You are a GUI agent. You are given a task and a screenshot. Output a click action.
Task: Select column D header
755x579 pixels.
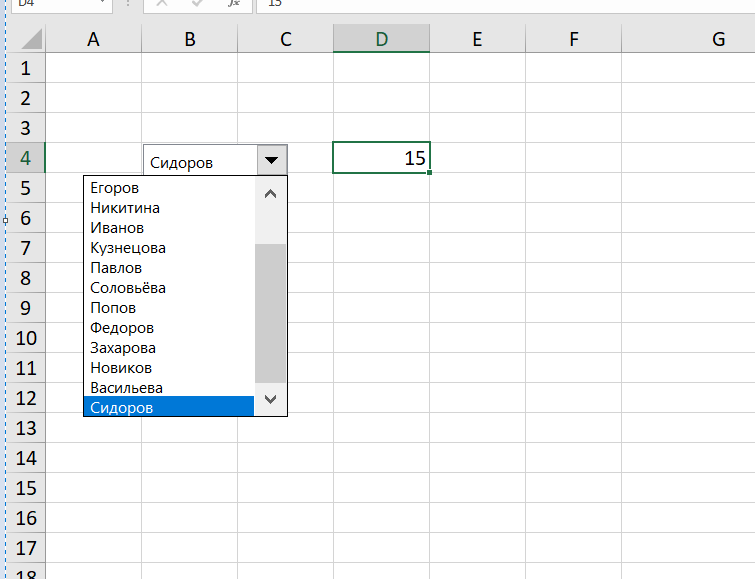(x=381, y=39)
